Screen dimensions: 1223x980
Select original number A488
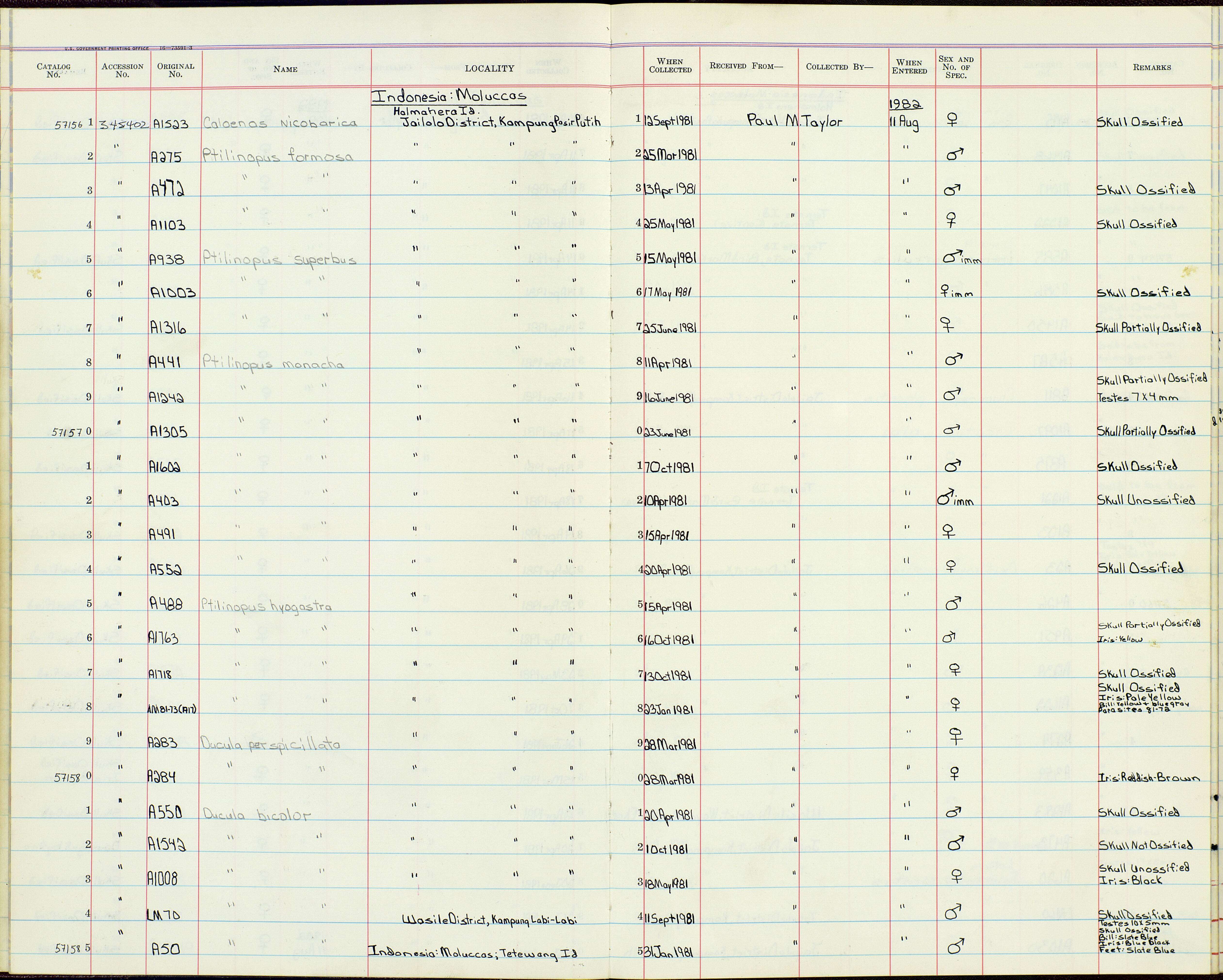point(166,605)
